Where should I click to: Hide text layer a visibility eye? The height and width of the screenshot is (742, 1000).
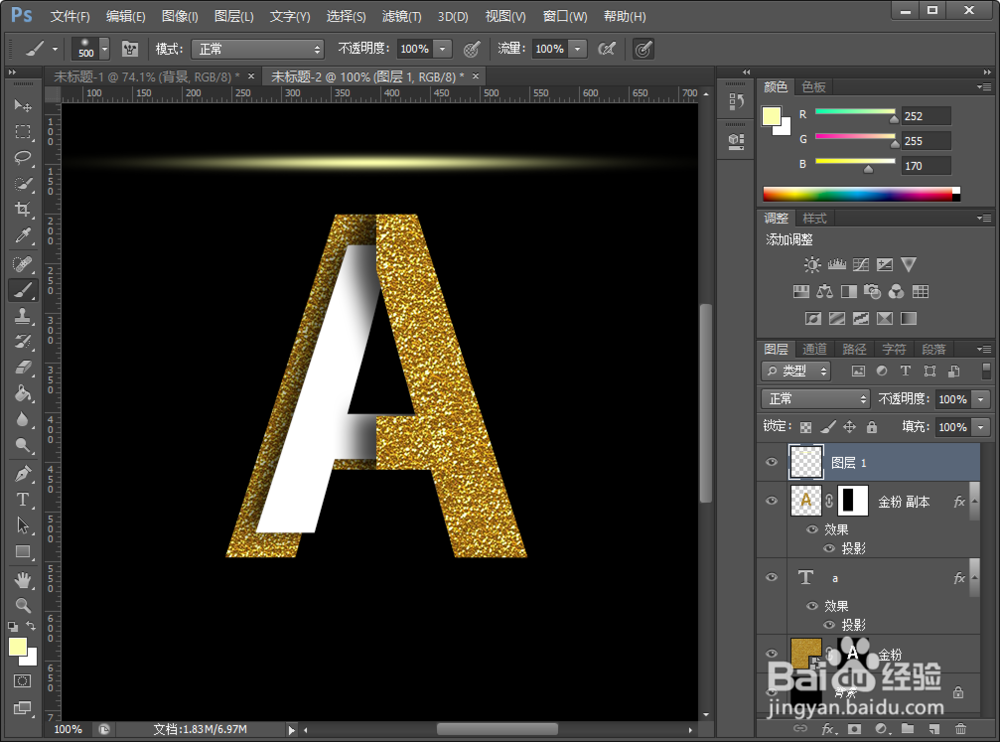point(772,577)
